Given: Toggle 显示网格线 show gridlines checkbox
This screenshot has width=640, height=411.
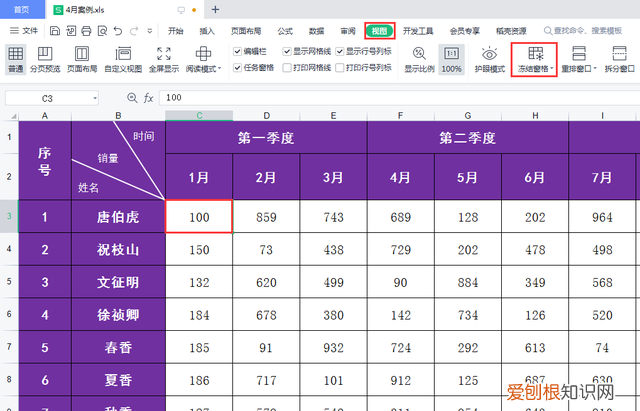Looking at the screenshot, I should pos(287,51).
